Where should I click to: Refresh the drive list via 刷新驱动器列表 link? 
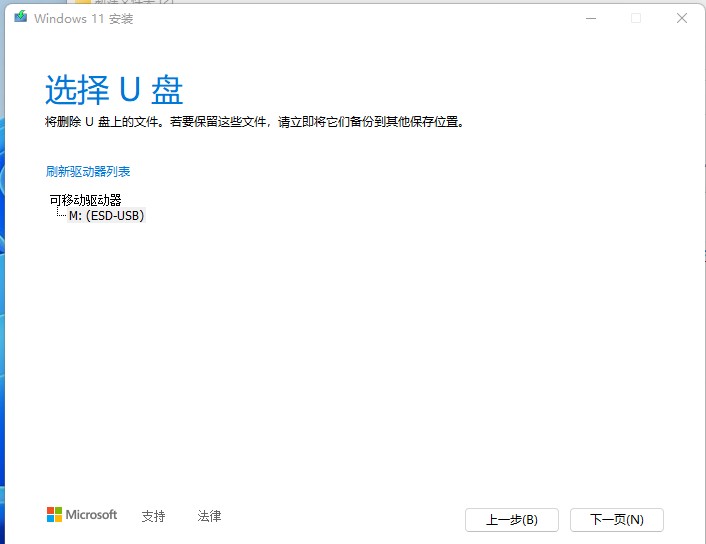click(88, 172)
